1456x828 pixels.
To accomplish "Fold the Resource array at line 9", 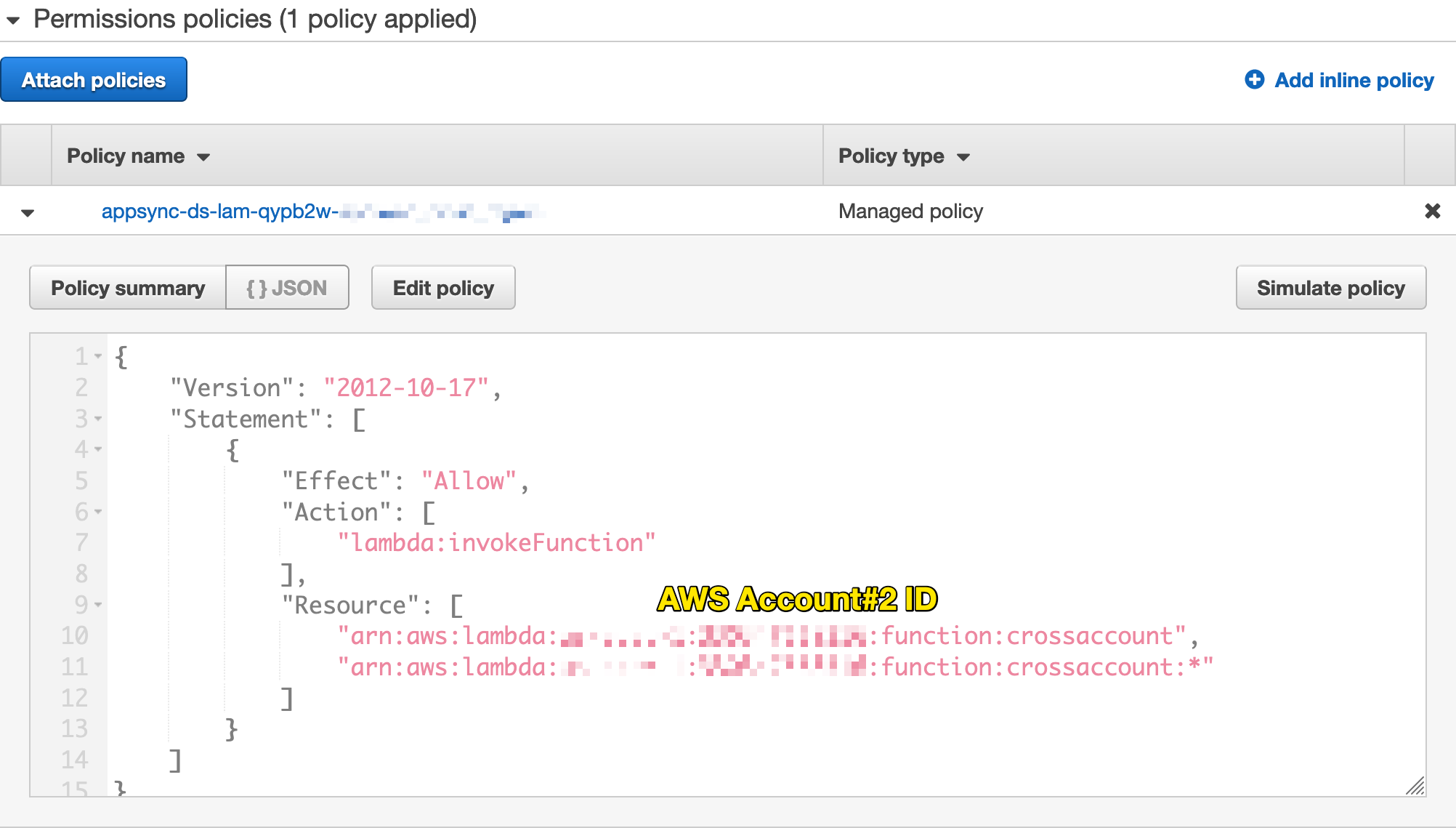I will click(98, 604).
